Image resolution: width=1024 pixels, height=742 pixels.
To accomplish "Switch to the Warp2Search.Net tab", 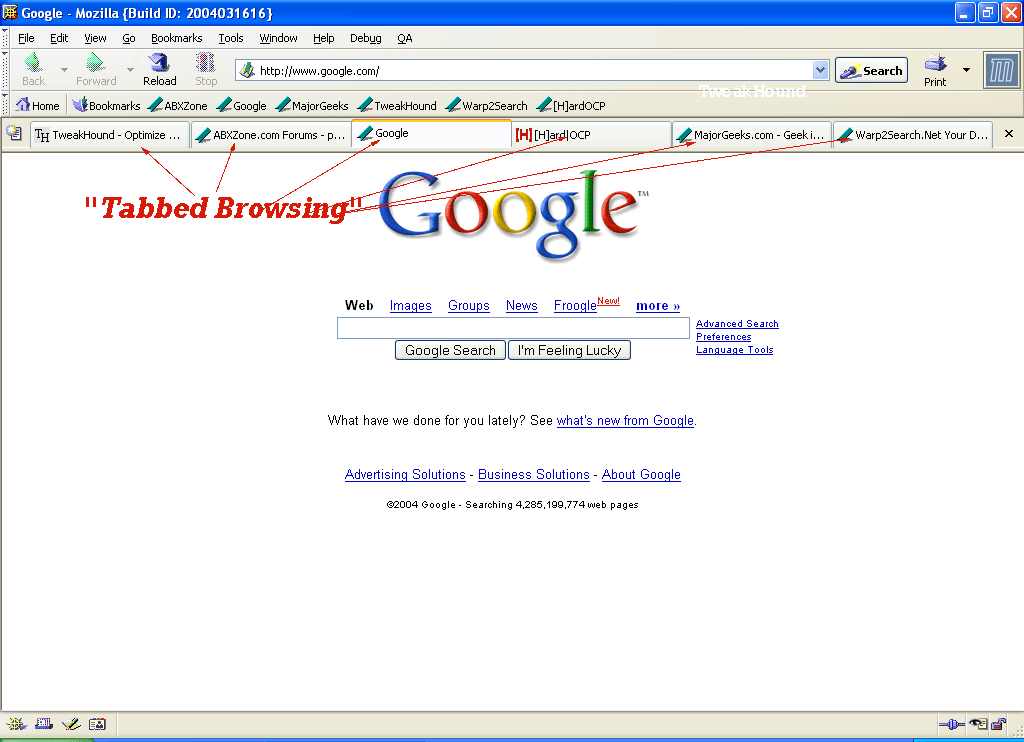I will click(x=914, y=135).
